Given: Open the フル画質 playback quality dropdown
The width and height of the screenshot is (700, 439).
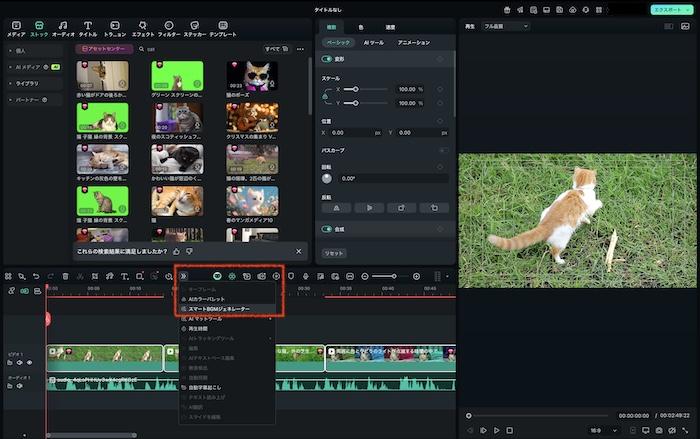Looking at the screenshot, I should click(x=505, y=26).
